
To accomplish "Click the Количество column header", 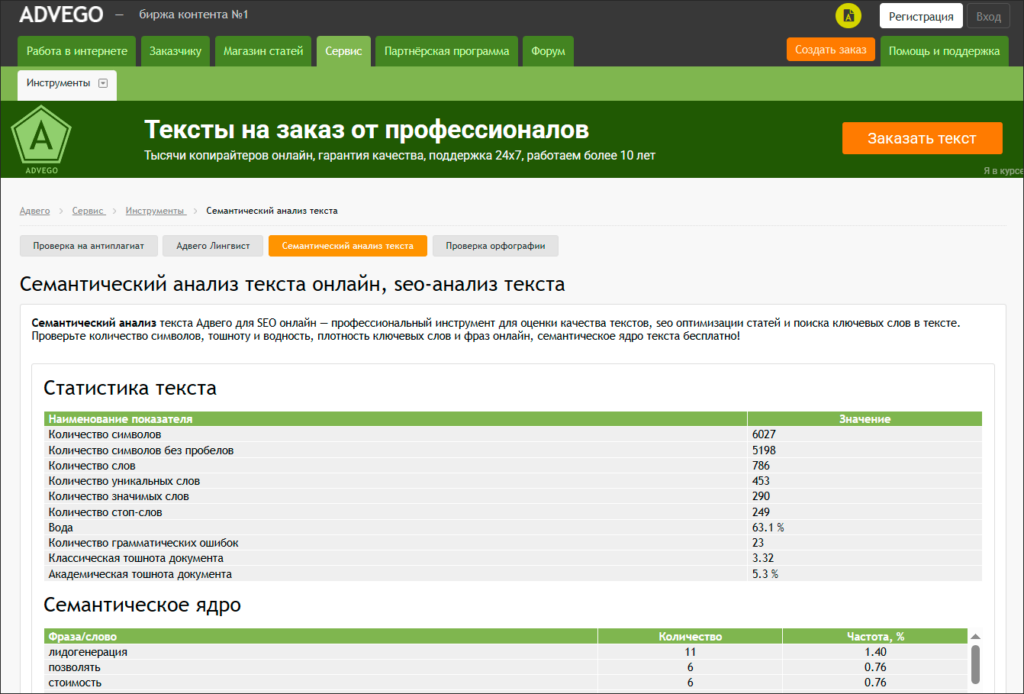I will click(690, 637).
